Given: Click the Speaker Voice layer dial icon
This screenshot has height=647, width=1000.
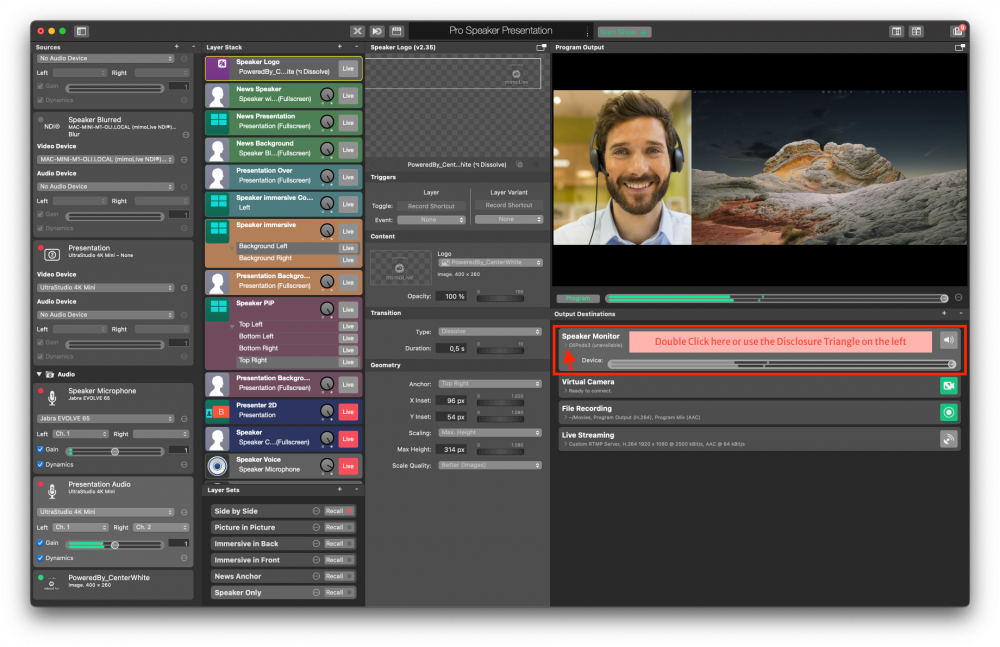Looking at the screenshot, I should (327, 466).
